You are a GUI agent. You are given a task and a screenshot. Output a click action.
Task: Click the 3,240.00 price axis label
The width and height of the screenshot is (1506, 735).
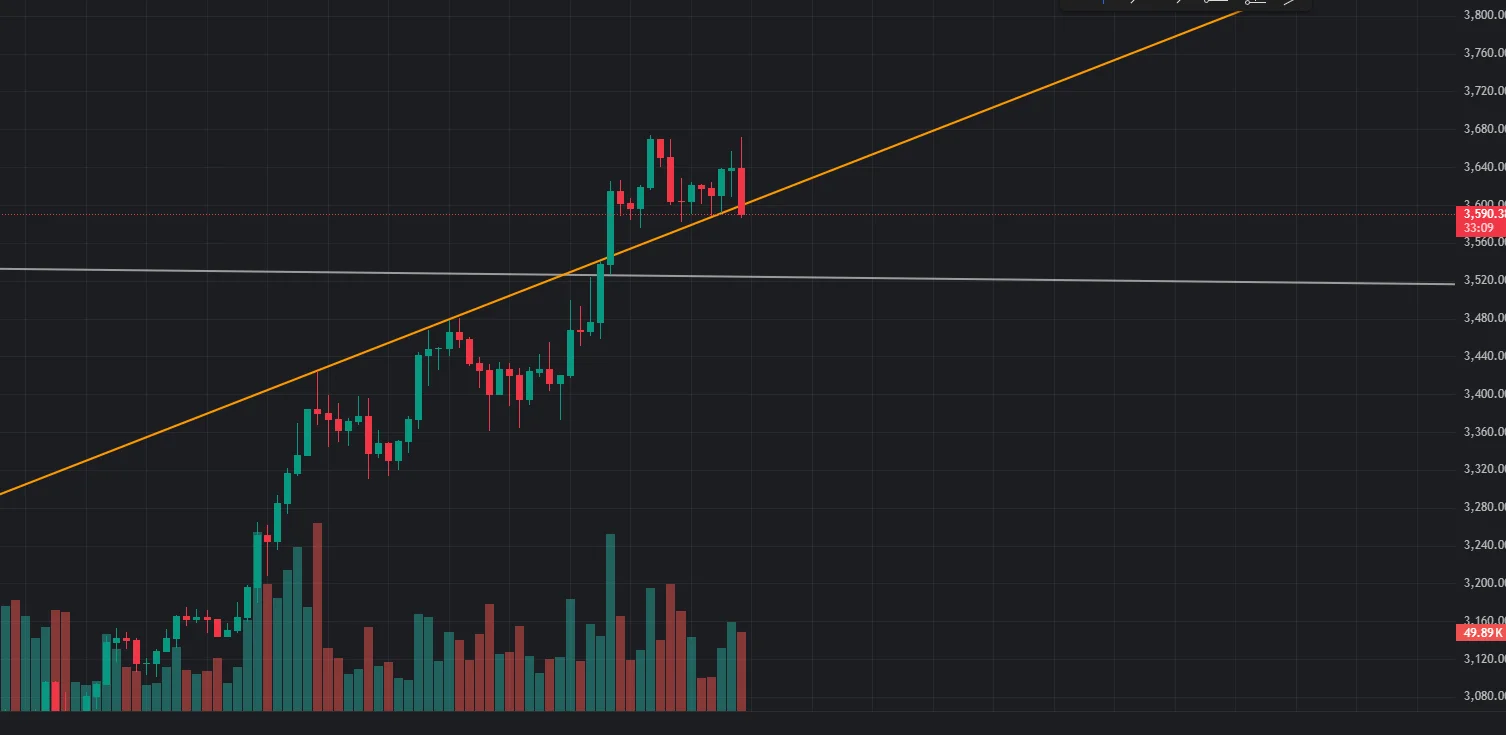click(x=1483, y=545)
